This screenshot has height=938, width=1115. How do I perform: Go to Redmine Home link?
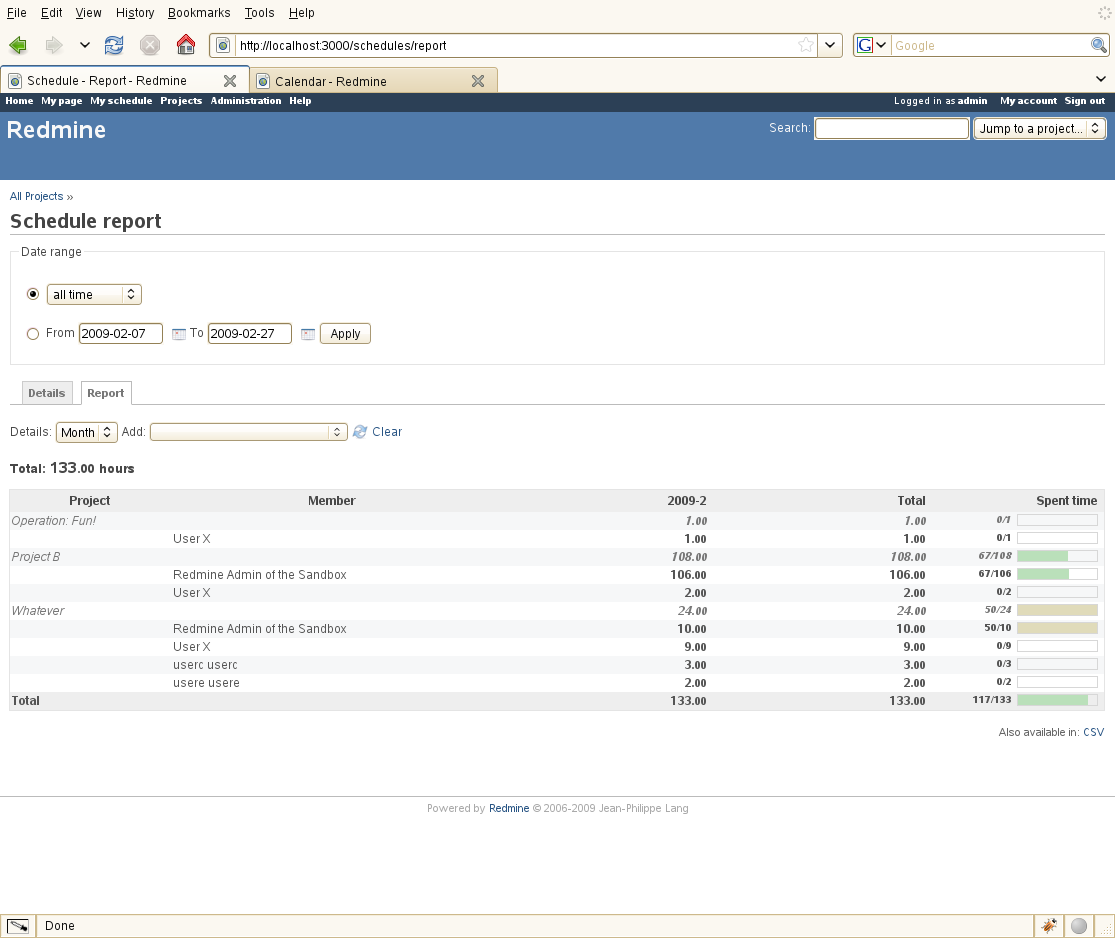19,101
